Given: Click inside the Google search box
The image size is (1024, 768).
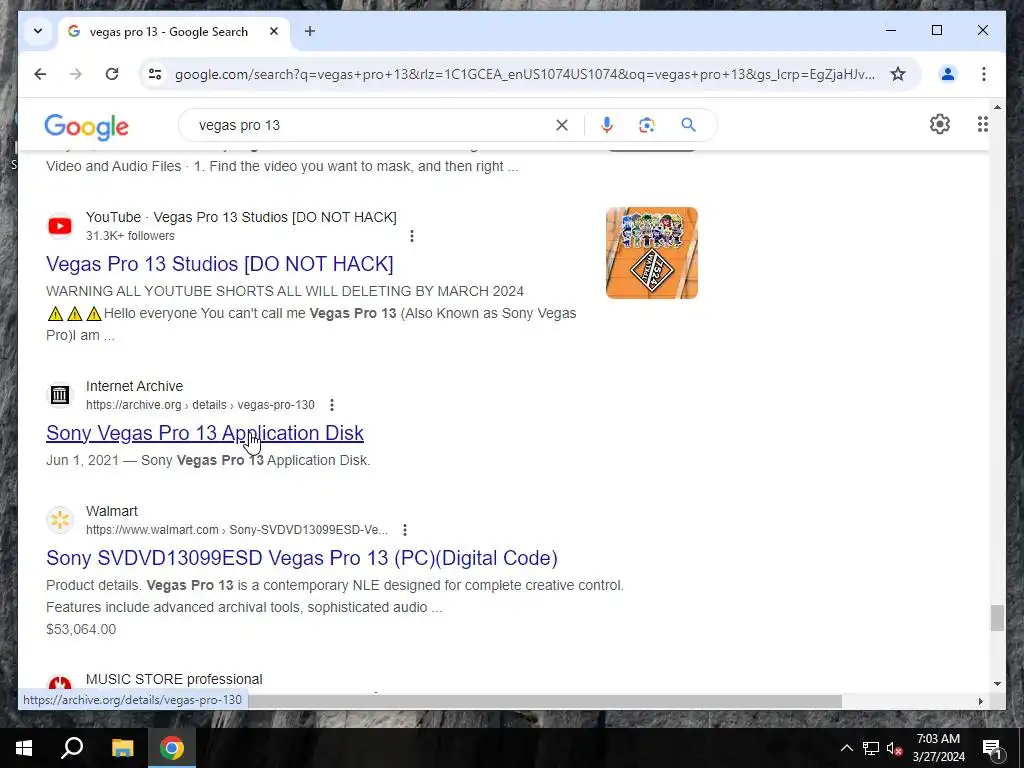Looking at the screenshot, I should [x=372, y=125].
